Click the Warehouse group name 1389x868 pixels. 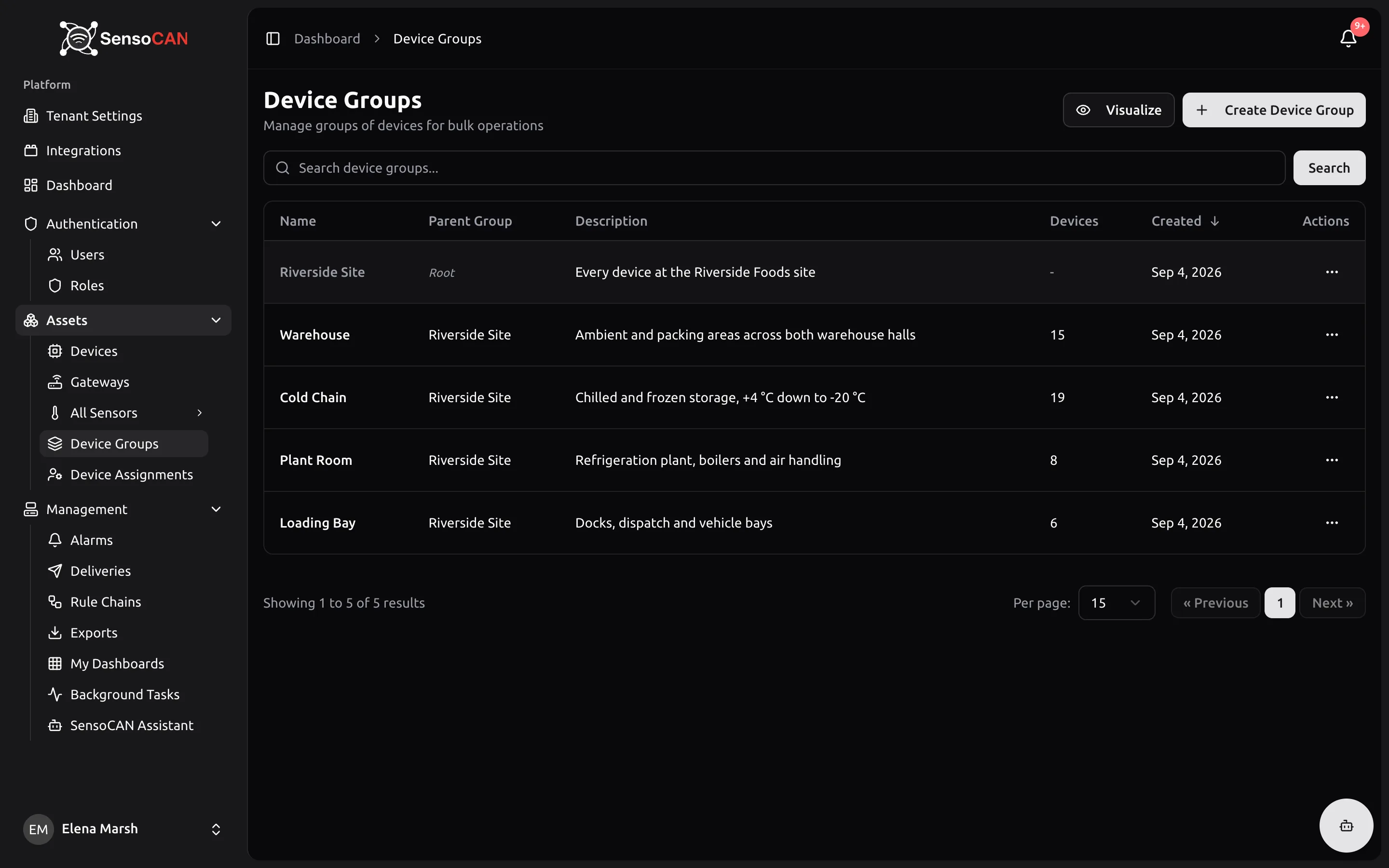pyautogui.click(x=314, y=335)
